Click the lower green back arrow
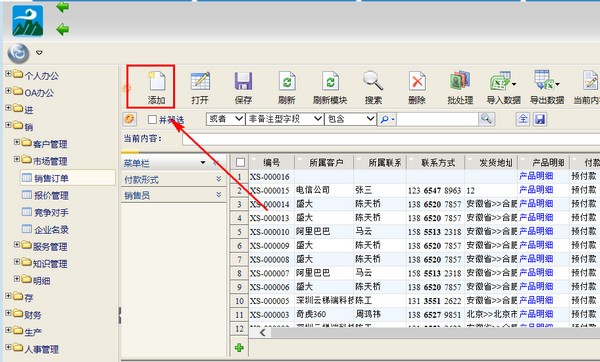The width and height of the screenshot is (600, 362). (x=63, y=29)
